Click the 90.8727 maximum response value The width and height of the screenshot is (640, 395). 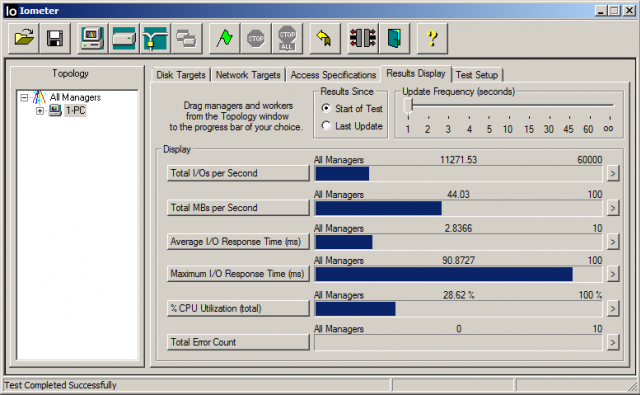[458, 260]
